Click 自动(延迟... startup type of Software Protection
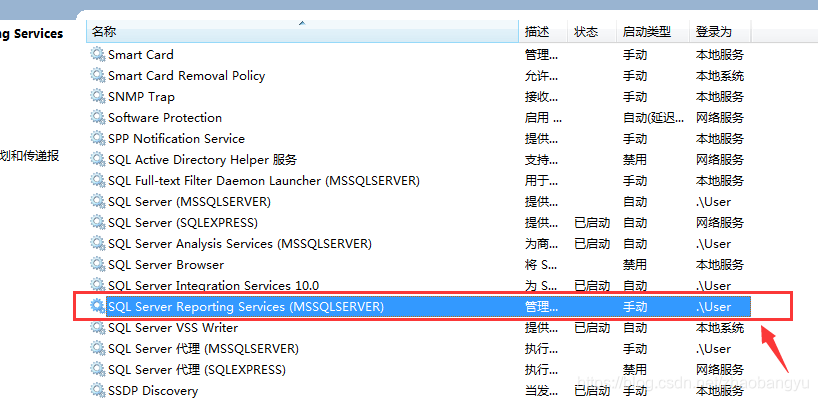This screenshot has width=818, height=401. [653, 118]
